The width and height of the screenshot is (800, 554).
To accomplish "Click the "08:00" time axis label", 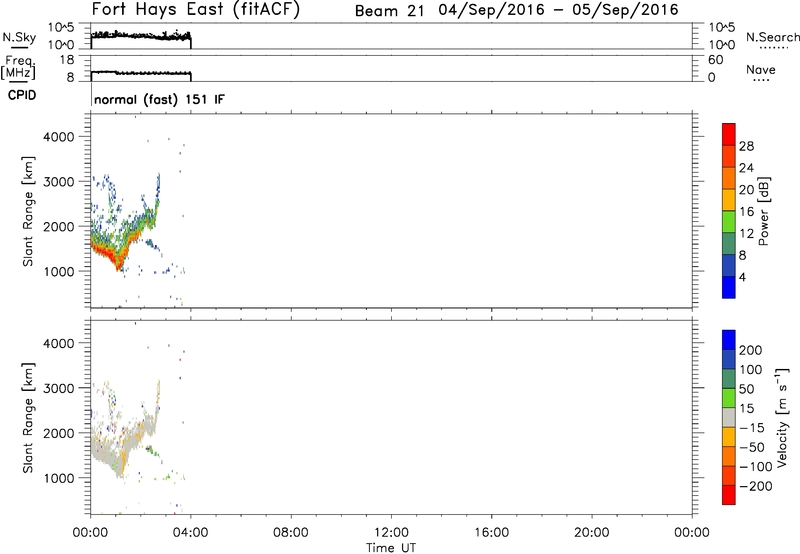I will tap(291, 533).
